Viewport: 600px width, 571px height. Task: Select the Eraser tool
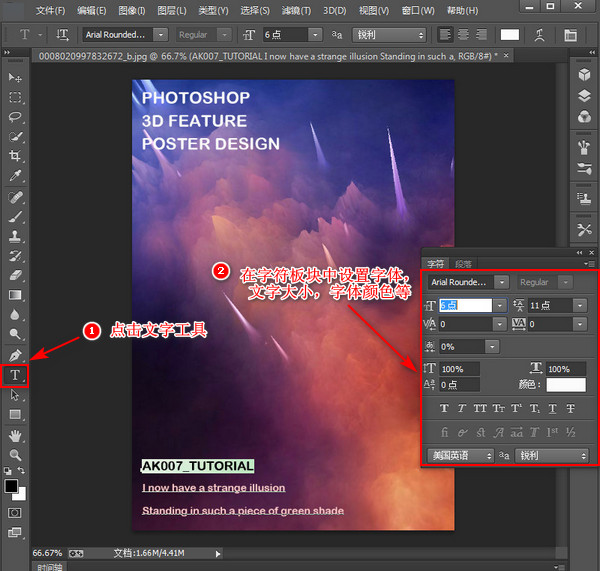[15, 275]
